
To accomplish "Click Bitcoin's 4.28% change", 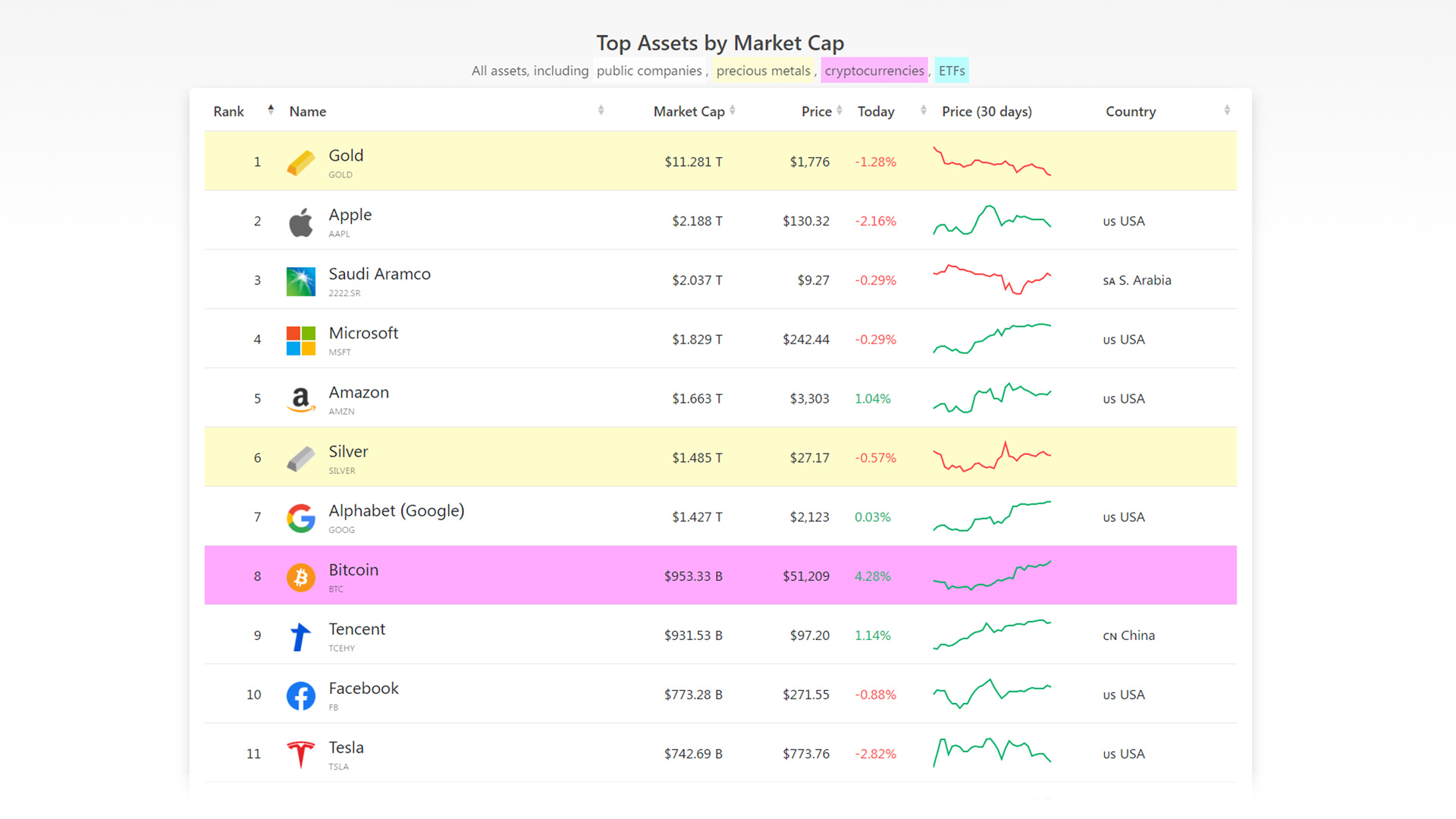I will [x=873, y=576].
